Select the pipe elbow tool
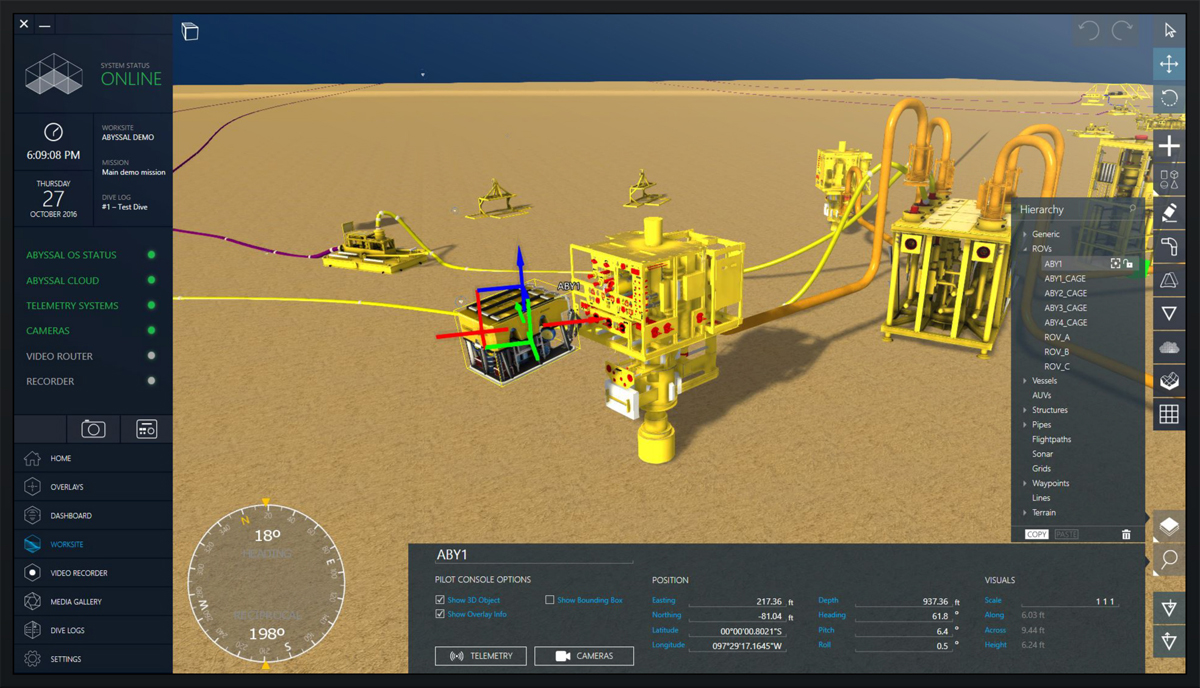Image resolution: width=1200 pixels, height=688 pixels. 1169,247
